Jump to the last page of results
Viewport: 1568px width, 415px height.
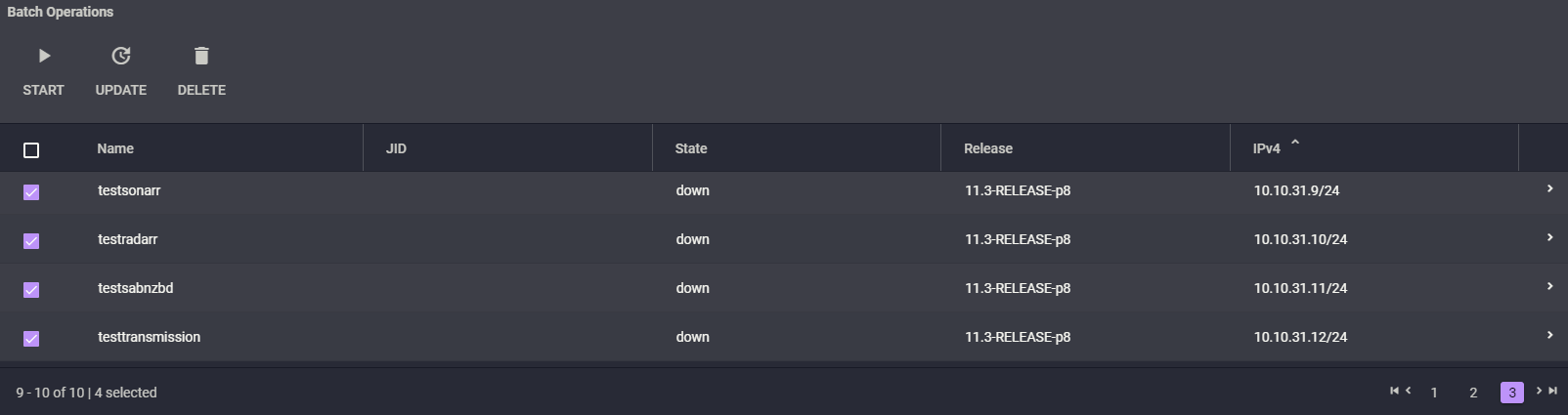1552,391
